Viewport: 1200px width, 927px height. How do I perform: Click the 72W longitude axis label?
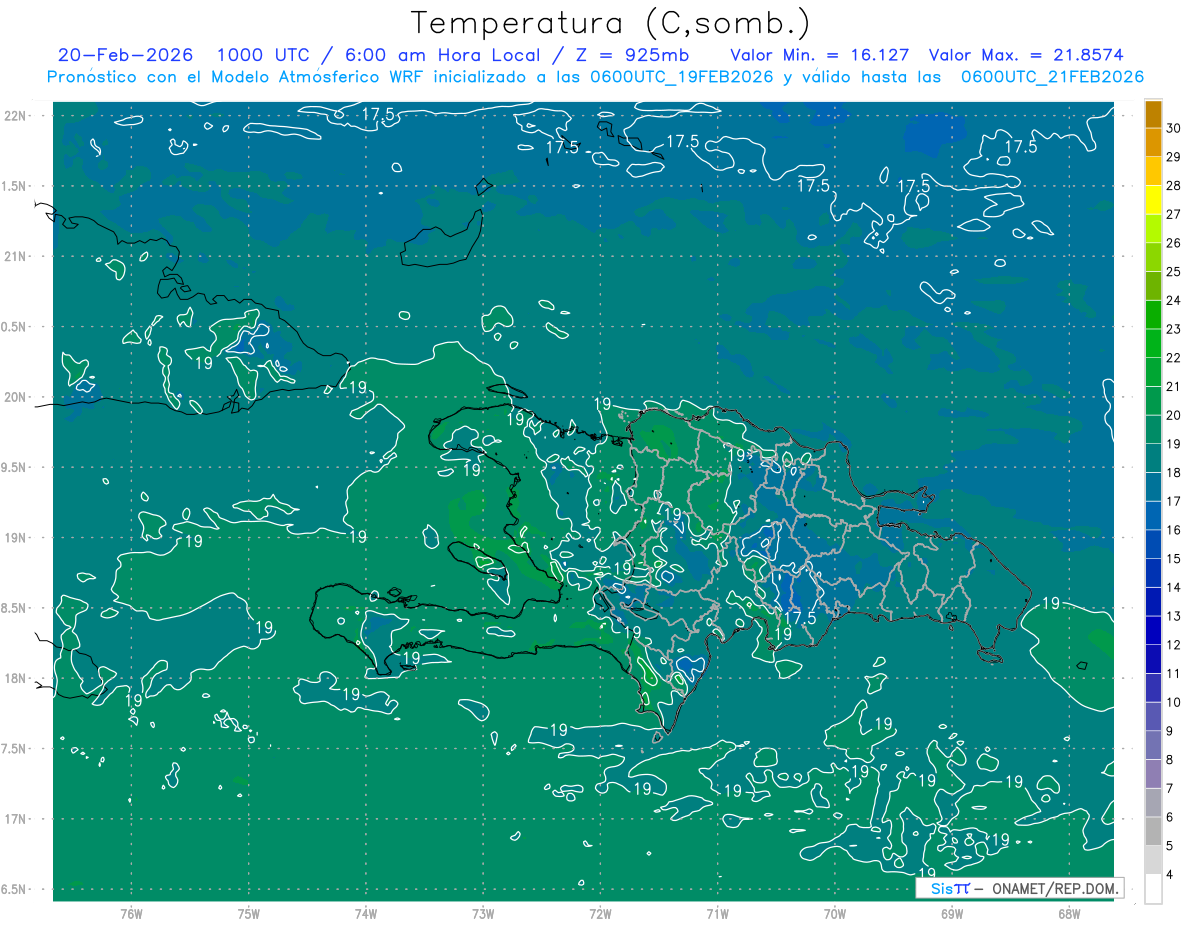(x=600, y=913)
